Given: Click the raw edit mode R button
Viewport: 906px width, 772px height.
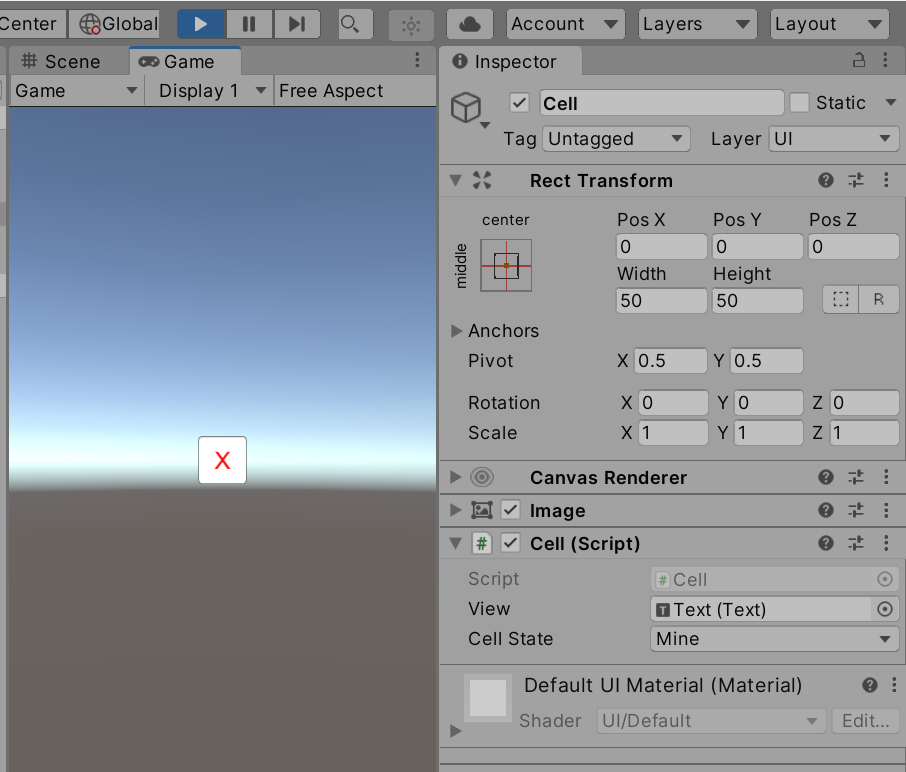Looking at the screenshot, I should [878, 300].
